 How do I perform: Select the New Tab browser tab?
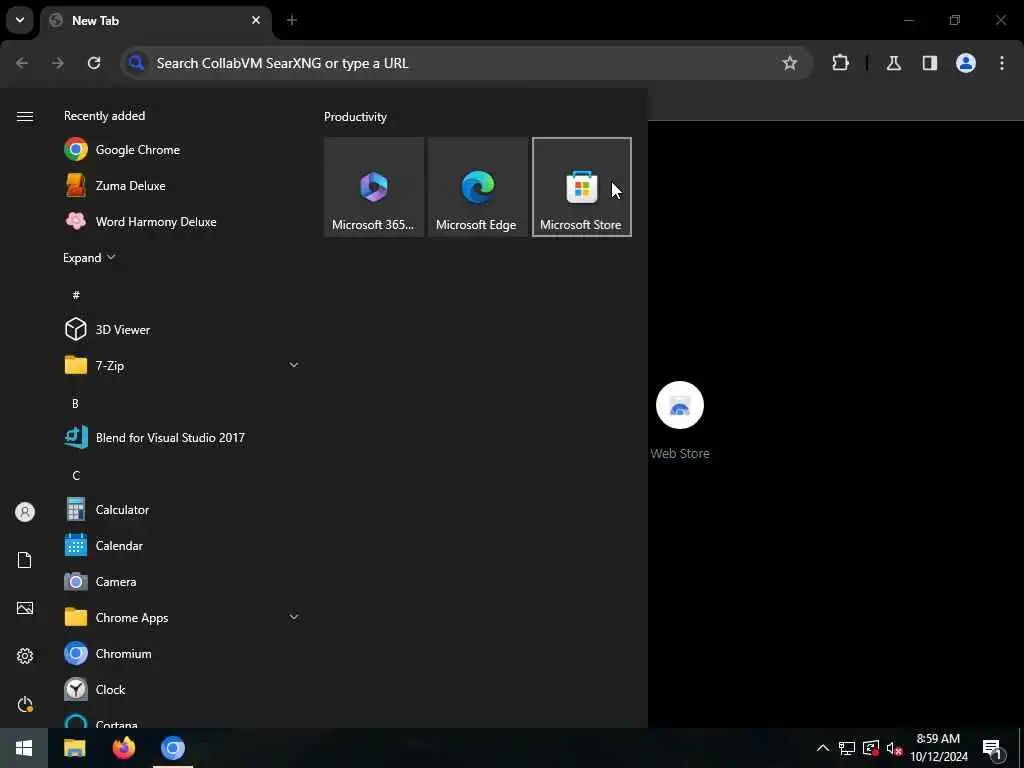tap(155, 21)
